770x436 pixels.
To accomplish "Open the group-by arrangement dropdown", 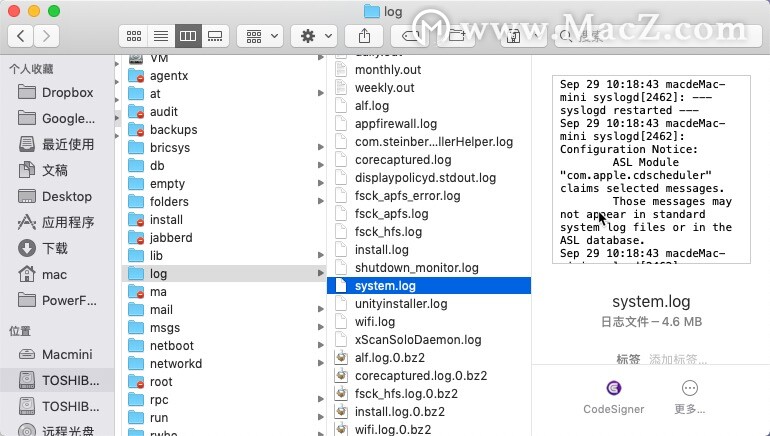I will (260, 36).
